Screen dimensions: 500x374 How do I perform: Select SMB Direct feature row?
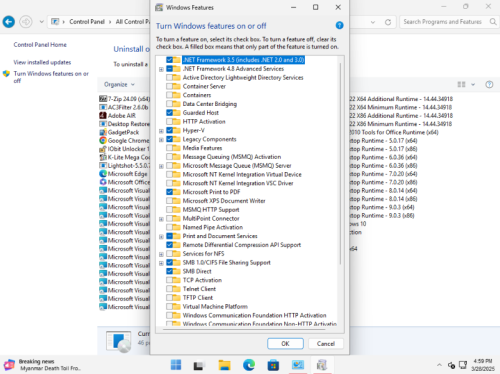coord(197,271)
